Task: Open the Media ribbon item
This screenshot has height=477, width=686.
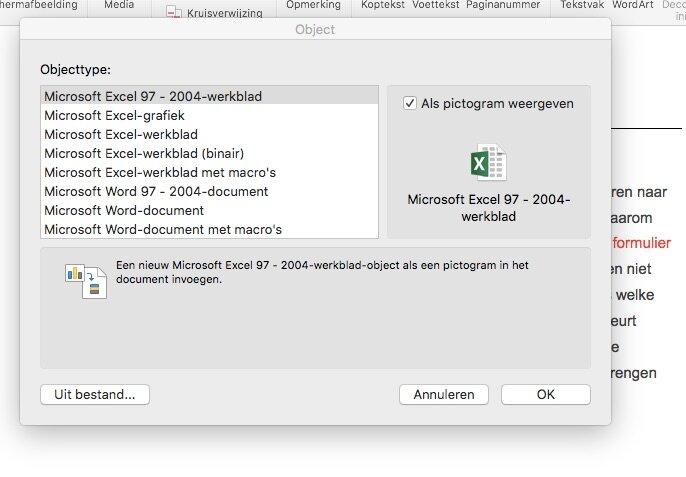Action: pyautogui.click(x=119, y=5)
